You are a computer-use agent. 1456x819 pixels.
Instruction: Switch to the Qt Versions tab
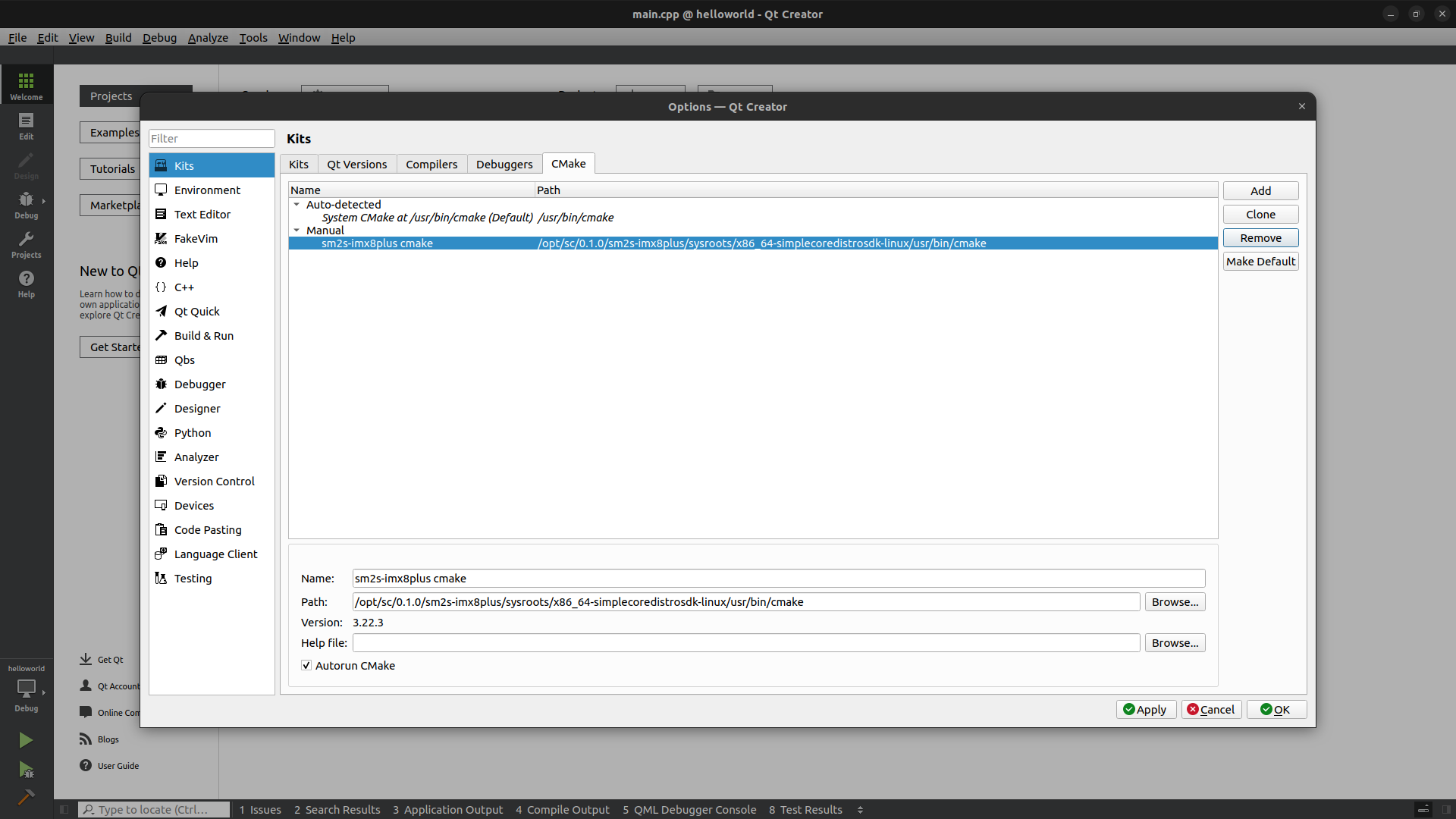[x=356, y=165]
